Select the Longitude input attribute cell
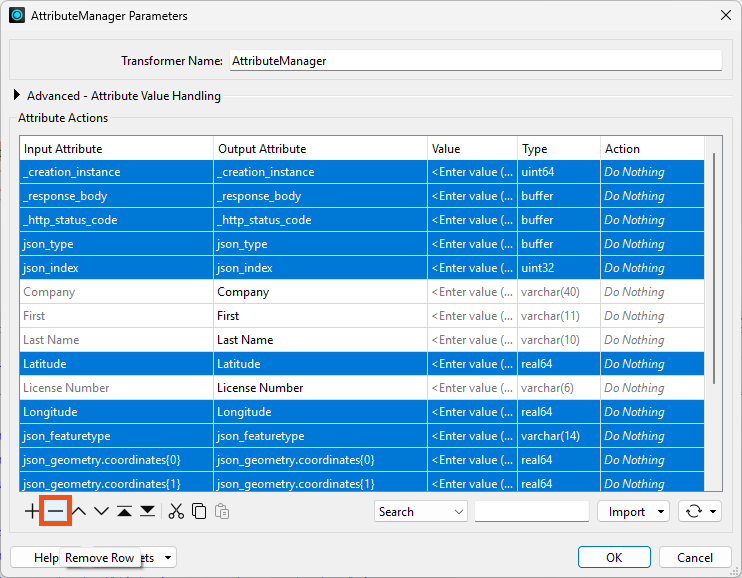The height and width of the screenshot is (578, 742). (116, 412)
